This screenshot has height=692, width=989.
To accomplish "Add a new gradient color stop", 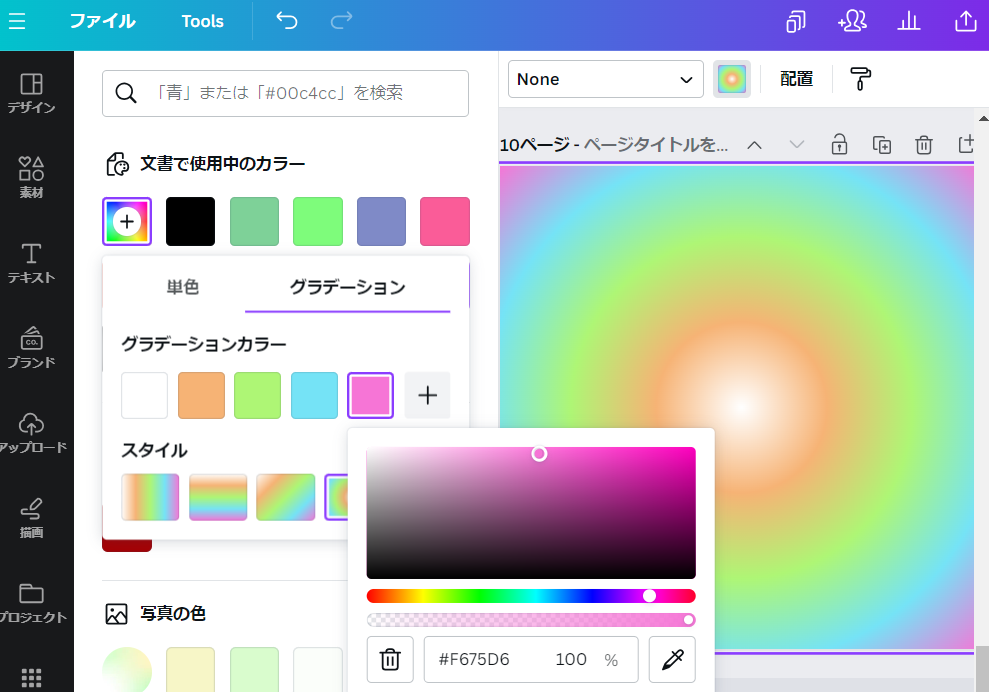I will pyautogui.click(x=427, y=395).
